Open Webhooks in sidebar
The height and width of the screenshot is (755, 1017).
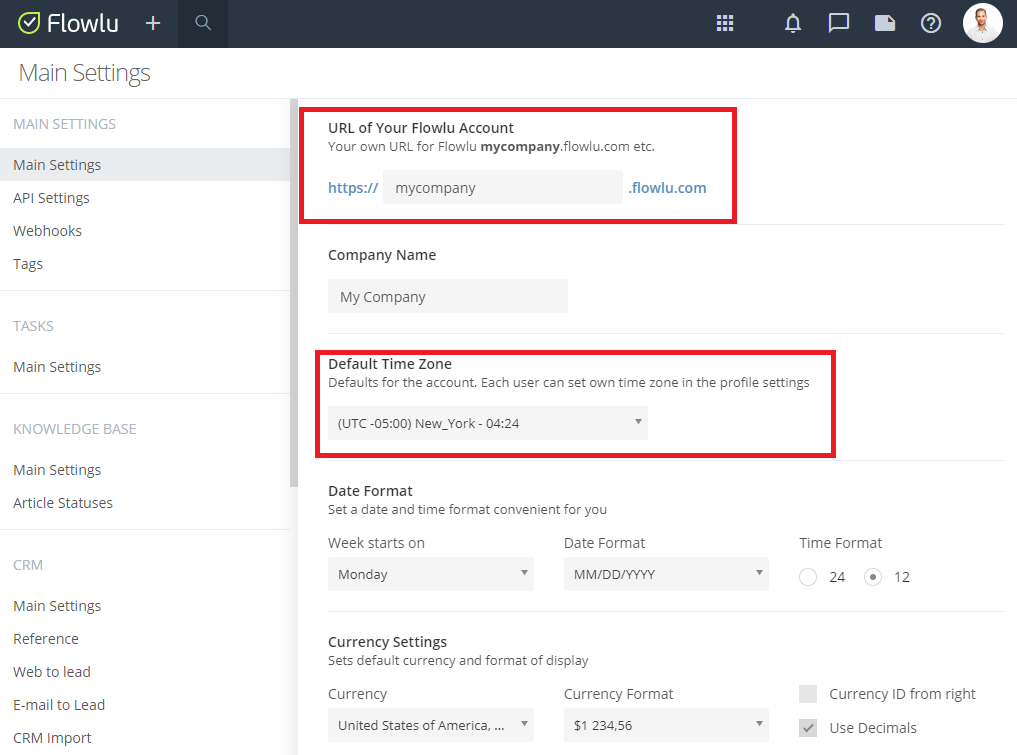(47, 231)
